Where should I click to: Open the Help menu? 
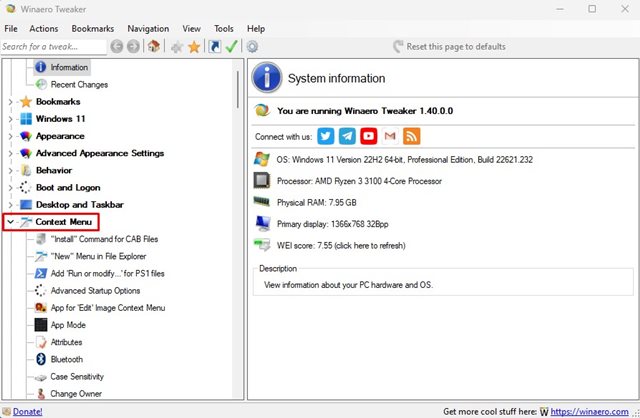256,29
